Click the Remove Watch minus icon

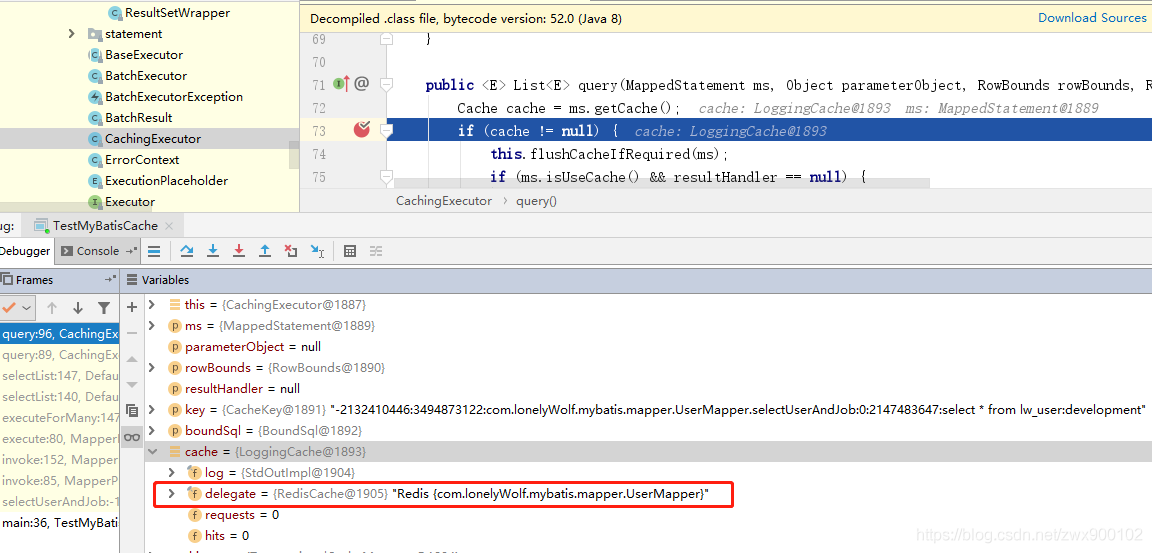point(132,333)
